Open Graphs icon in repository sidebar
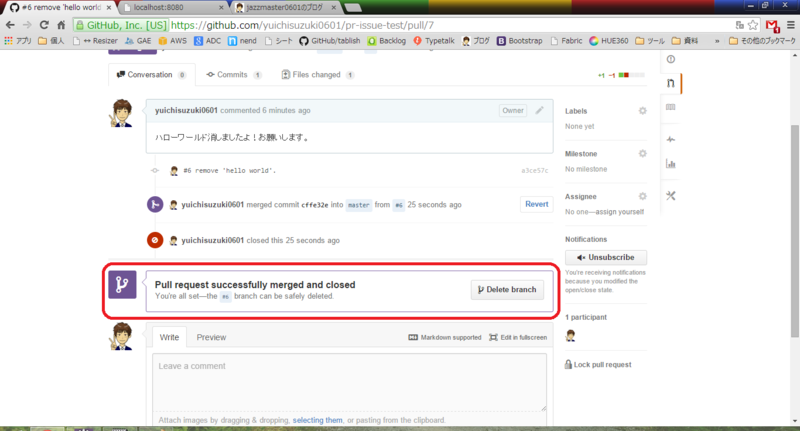Image resolution: width=800 pixels, height=431 pixels. [671, 164]
